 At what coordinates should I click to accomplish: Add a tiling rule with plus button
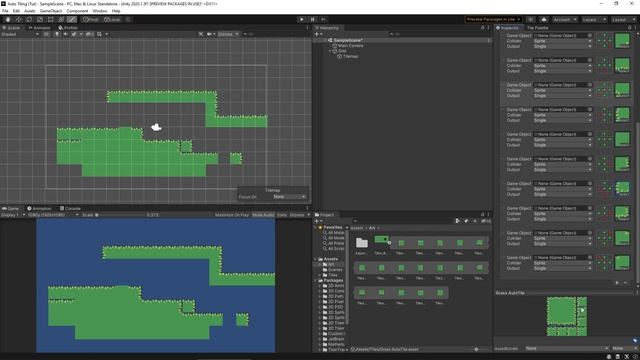click(617, 282)
